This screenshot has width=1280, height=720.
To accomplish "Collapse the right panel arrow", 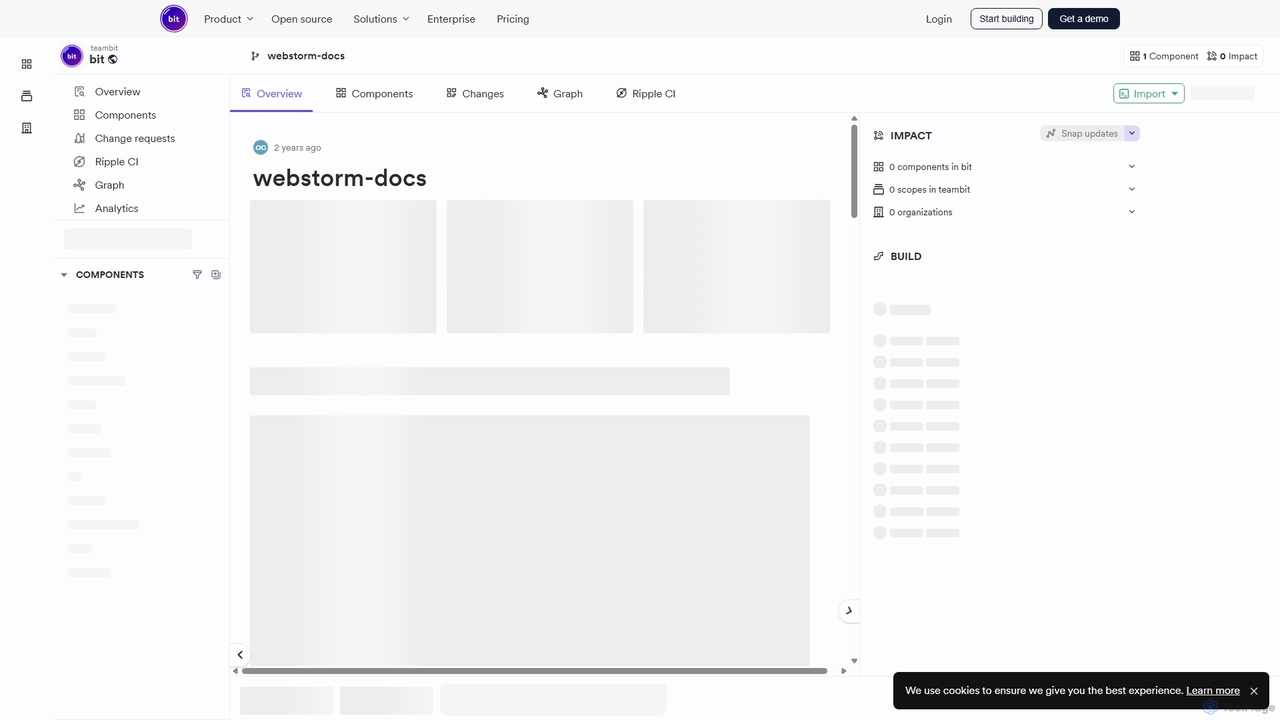I will point(849,611).
